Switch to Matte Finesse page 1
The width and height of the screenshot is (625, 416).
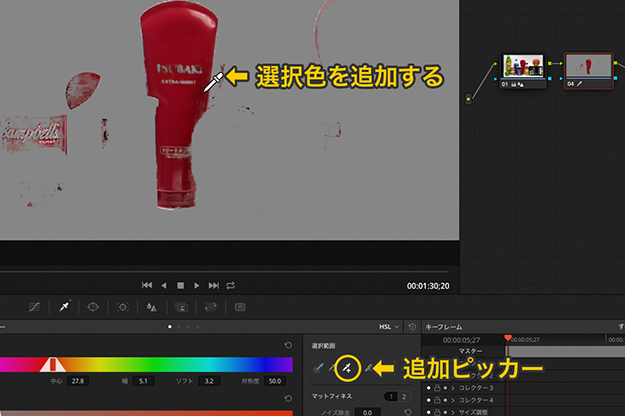[389, 397]
